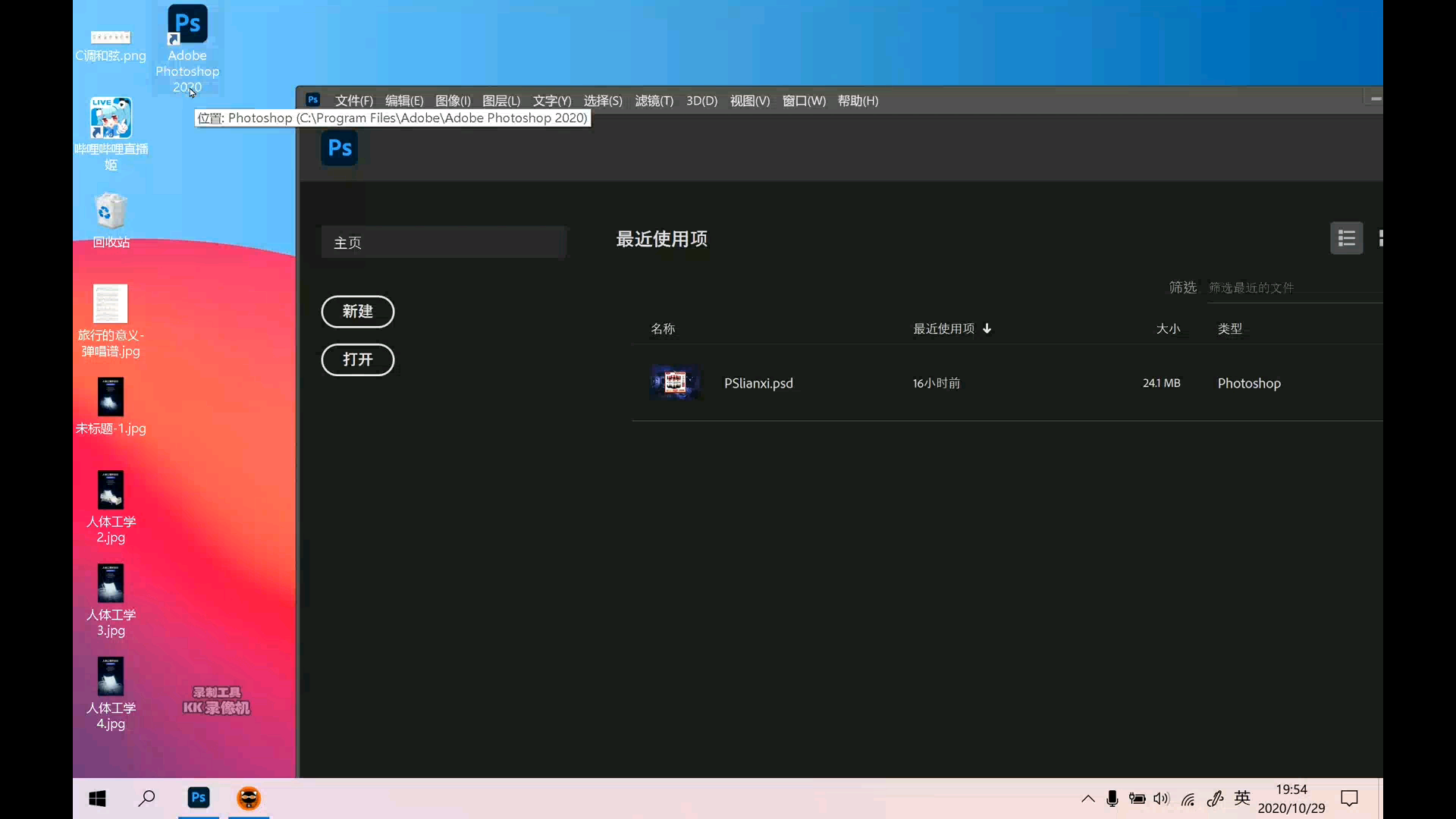
Task: Click 打开 button to open file
Action: click(358, 359)
